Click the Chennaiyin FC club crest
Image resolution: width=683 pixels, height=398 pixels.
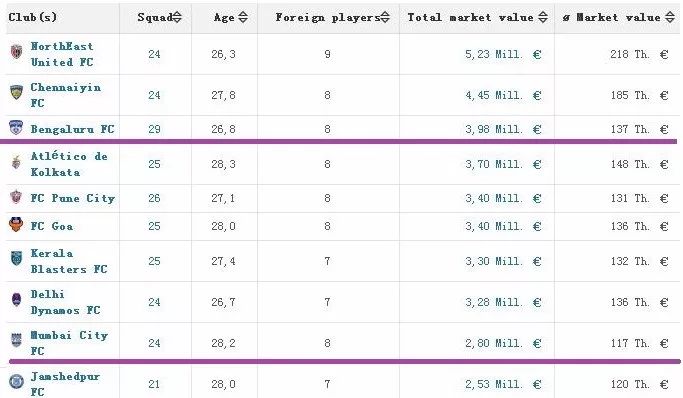pos(17,92)
